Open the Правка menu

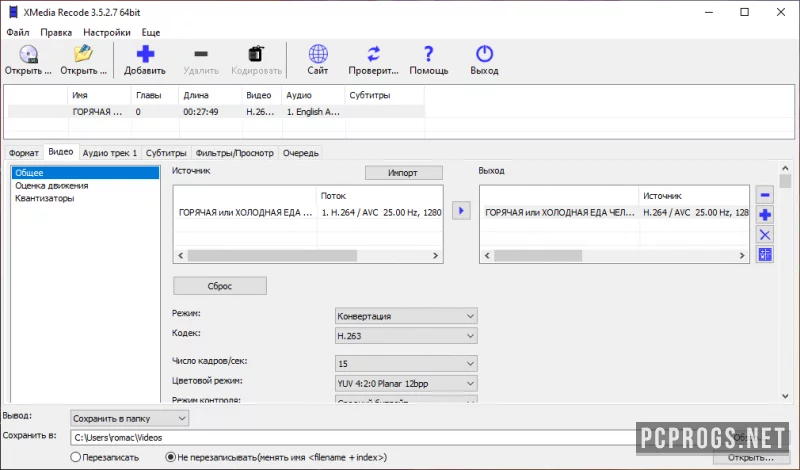coord(56,32)
